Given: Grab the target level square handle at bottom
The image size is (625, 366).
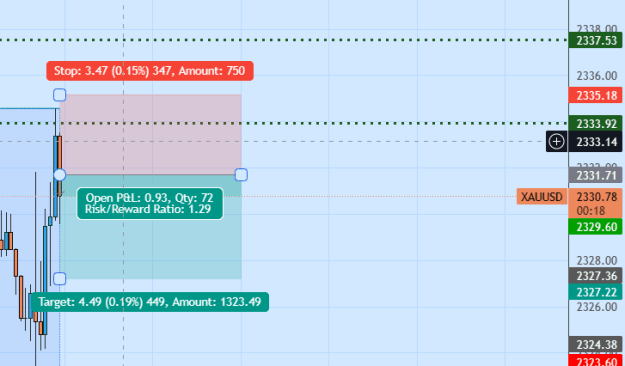Looking at the screenshot, I should pyautogui.click(x=59, y=279).
